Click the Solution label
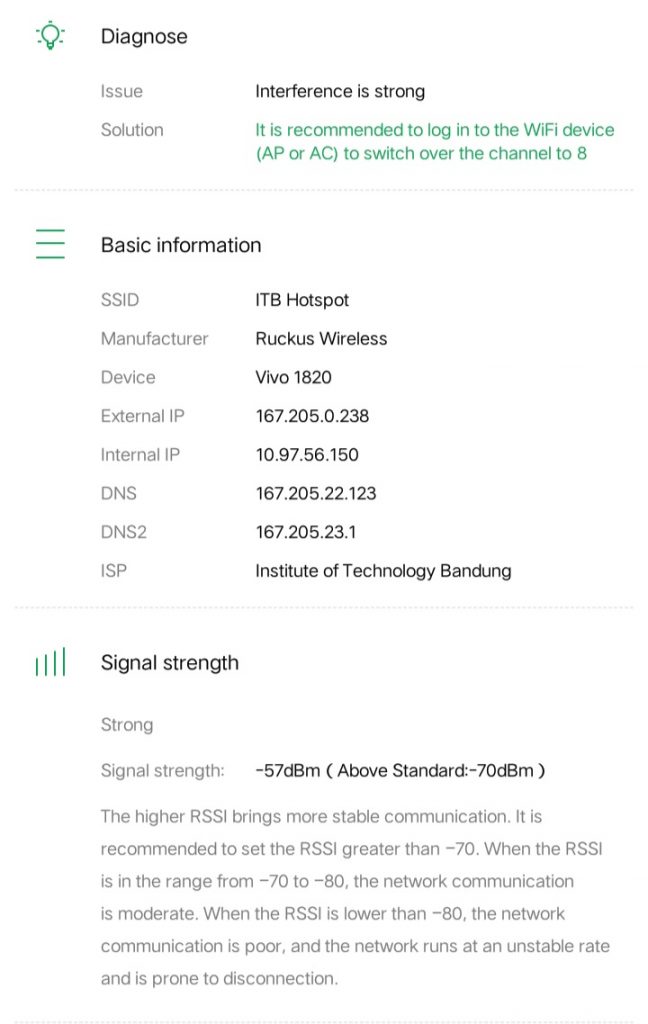This screenshot has height=1024, width=648. [x=132, y=130]
